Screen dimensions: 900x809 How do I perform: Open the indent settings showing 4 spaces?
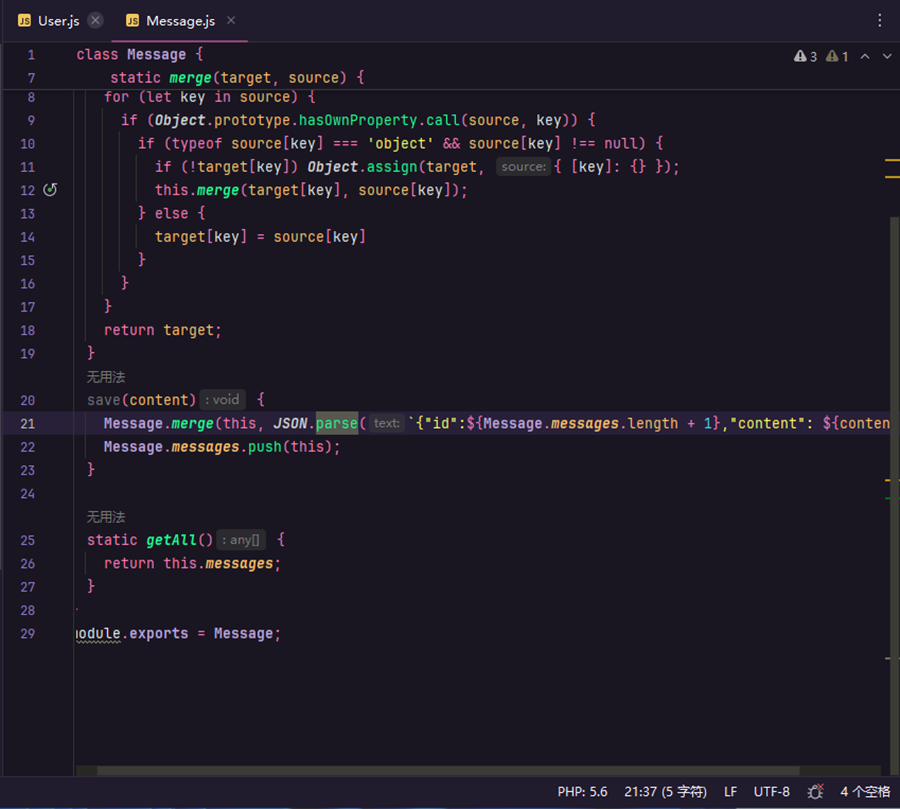point(864,792)
